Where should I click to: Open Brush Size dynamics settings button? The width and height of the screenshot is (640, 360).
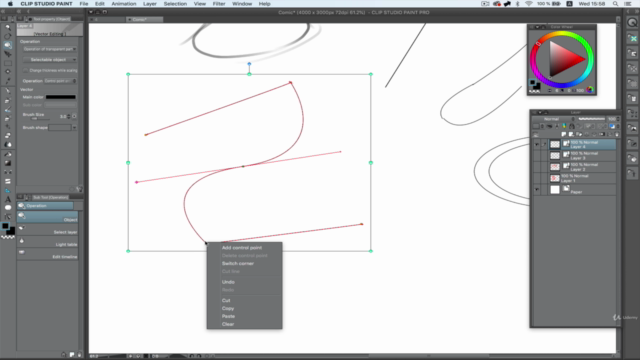pyautogui.click(x=74, y=116)
